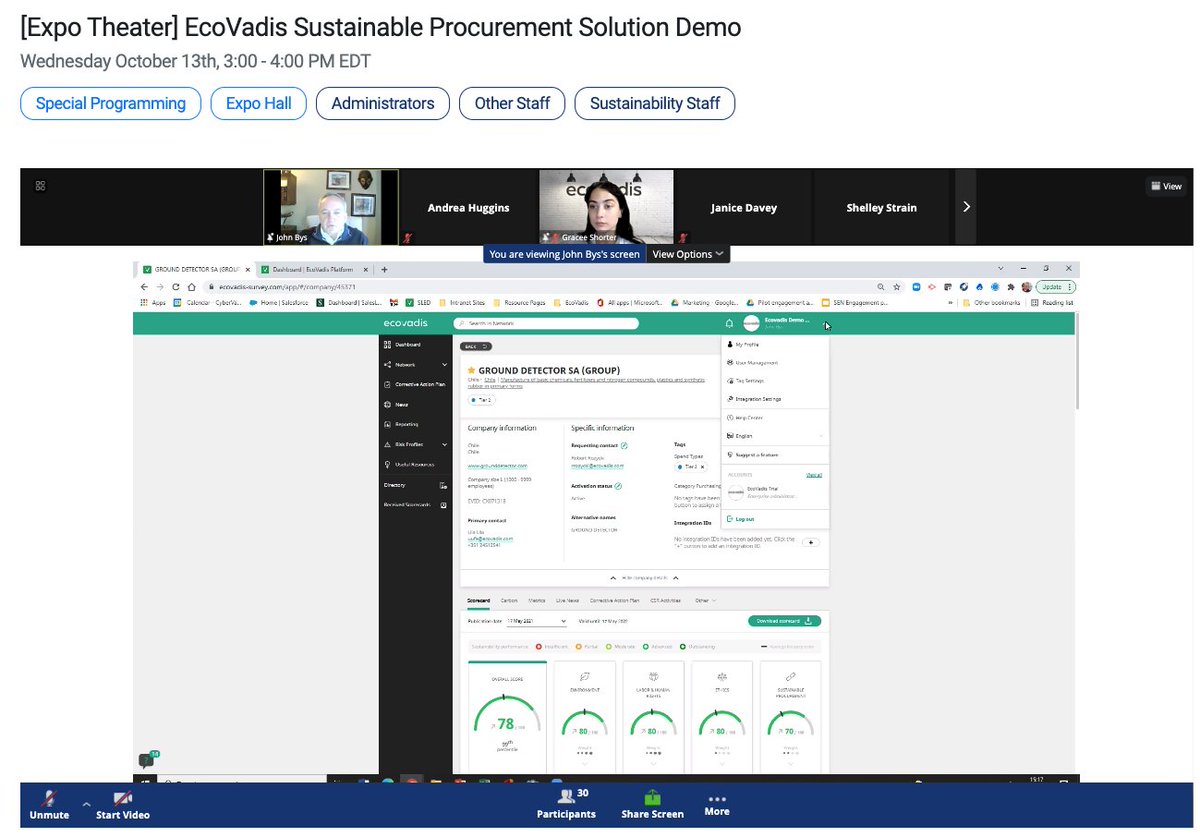Click the arrow to show next participants

click(x=966, y=207)
